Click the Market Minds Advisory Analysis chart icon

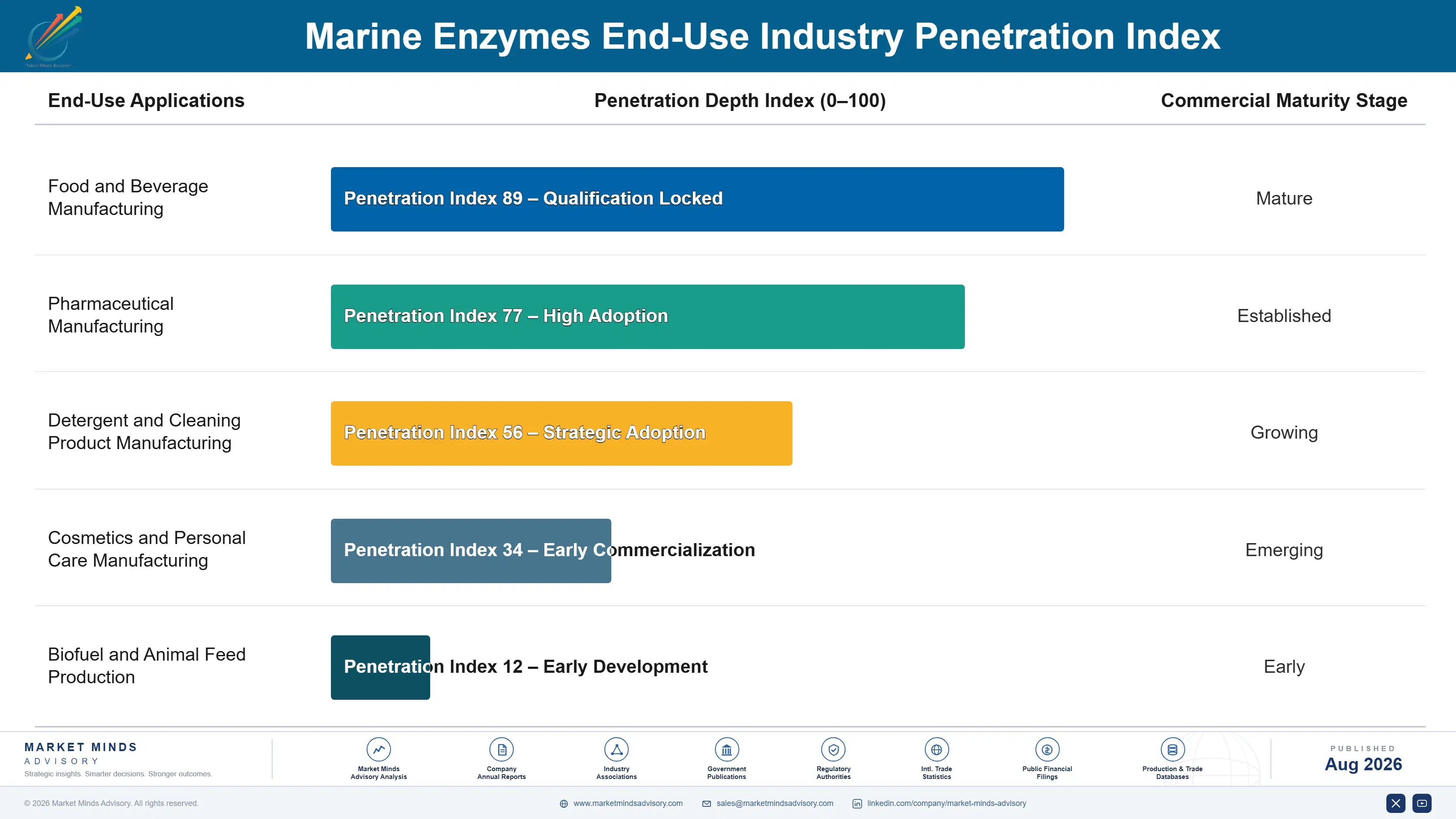coord(379,749)
